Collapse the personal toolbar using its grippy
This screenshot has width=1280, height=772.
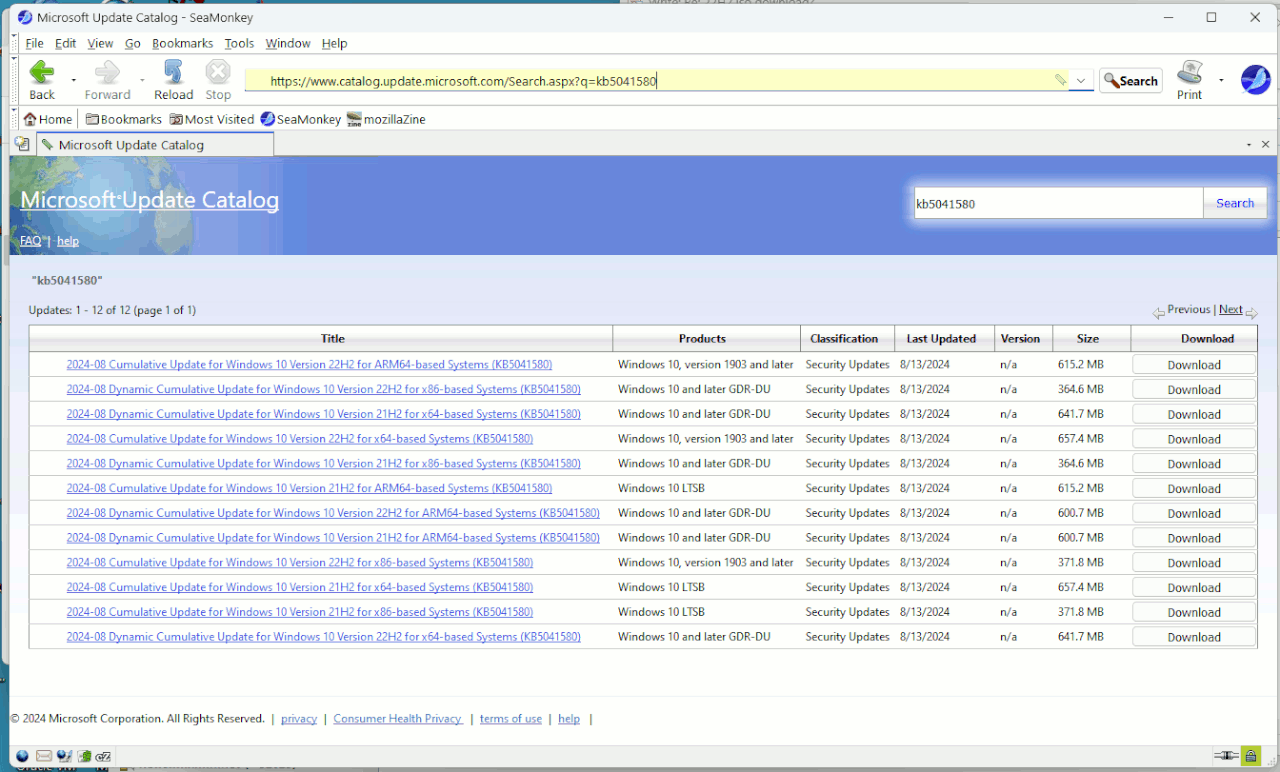(14, 119)
